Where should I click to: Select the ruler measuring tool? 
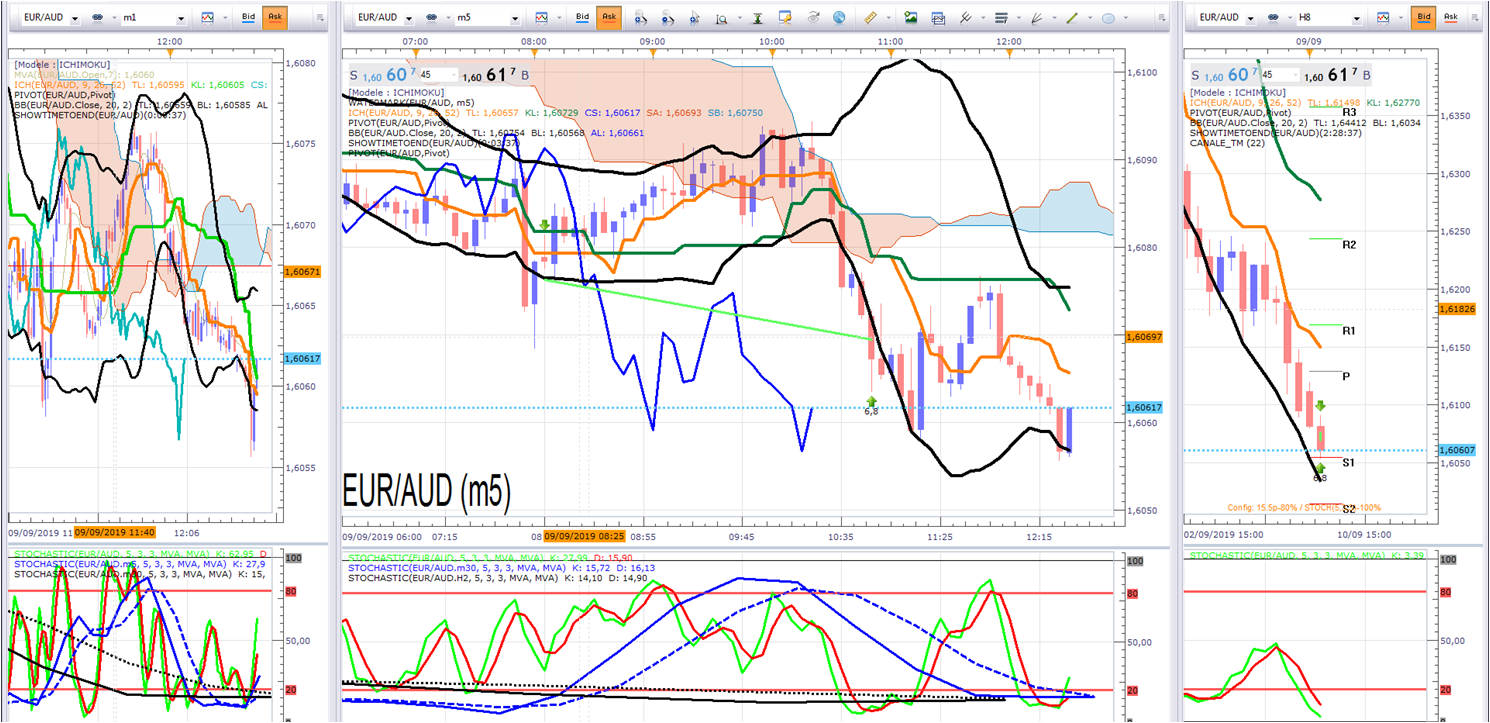(x=870, y=18)
